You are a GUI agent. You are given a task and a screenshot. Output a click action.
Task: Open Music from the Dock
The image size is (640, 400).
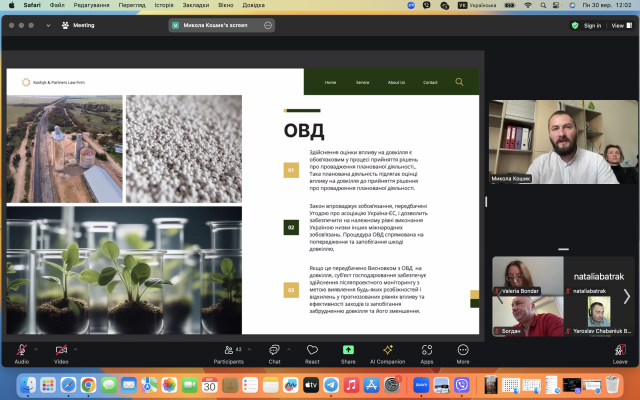tap(351, 384)
